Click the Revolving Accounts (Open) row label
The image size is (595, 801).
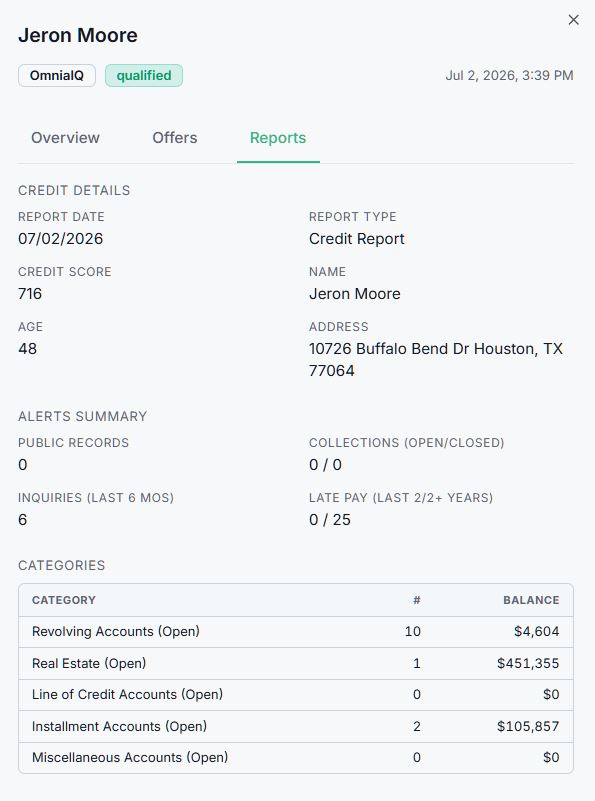pos(115,631)
